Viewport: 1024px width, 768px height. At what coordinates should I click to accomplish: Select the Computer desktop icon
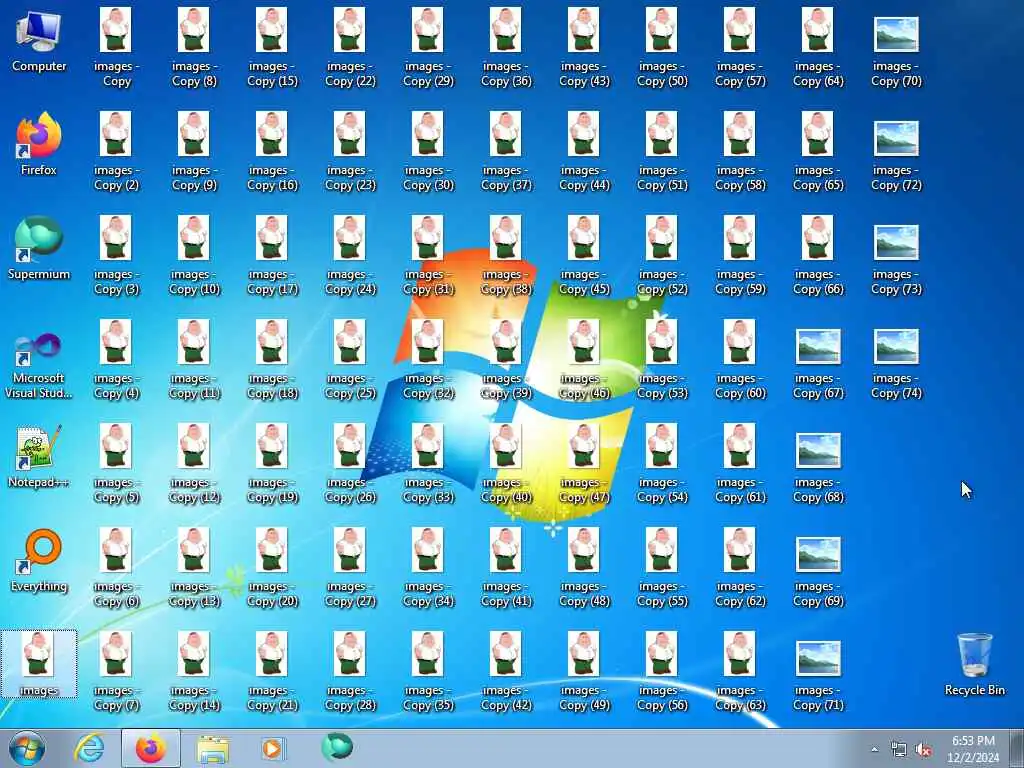pos(39,42)
